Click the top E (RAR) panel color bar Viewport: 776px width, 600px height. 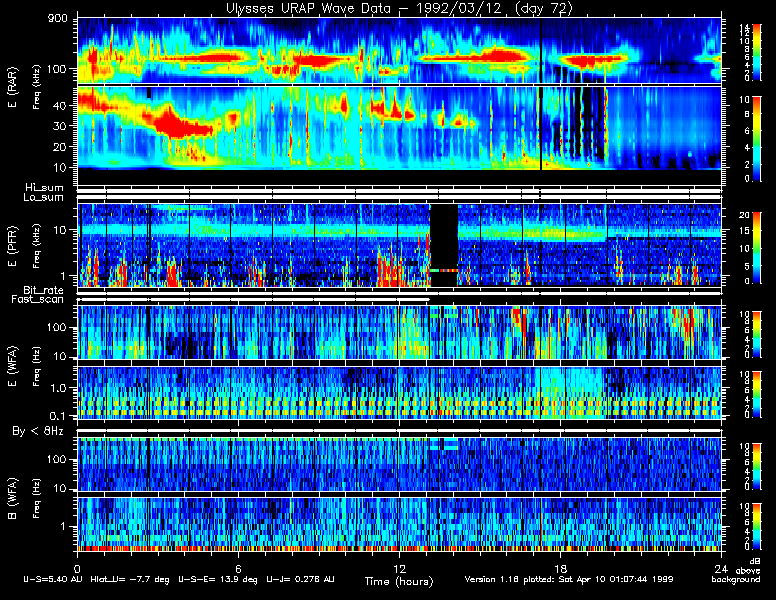[x=757, y=52]
